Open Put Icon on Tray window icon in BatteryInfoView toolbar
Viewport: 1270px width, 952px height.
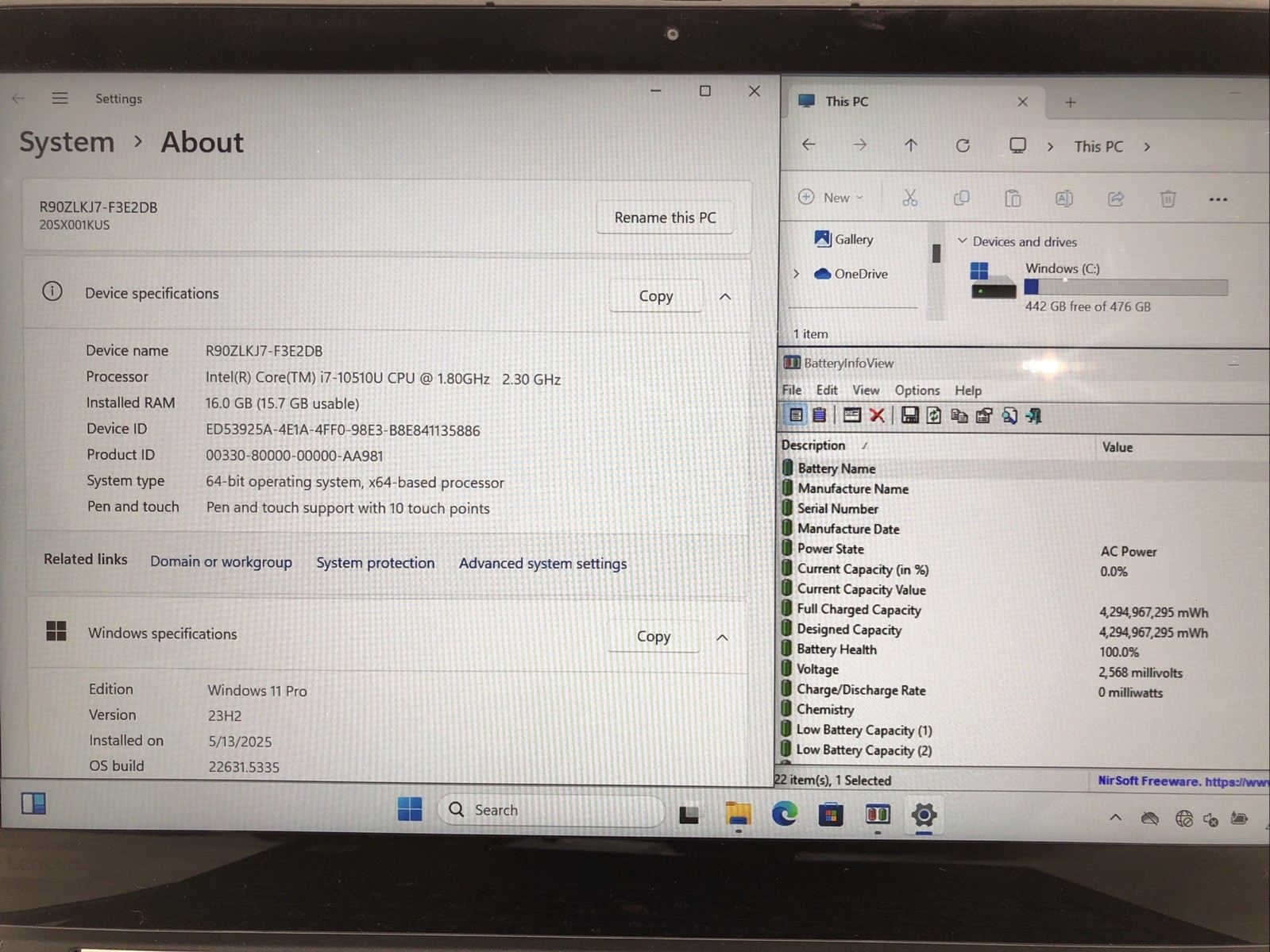point(851,415)
